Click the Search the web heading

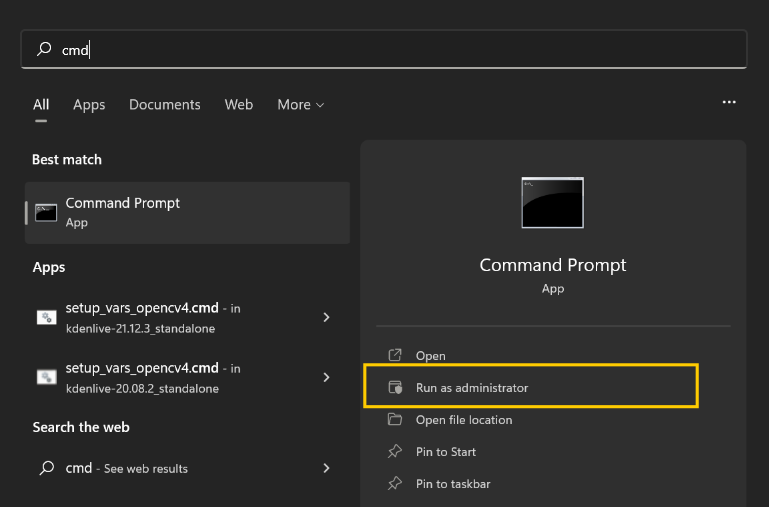coord(81,427)
